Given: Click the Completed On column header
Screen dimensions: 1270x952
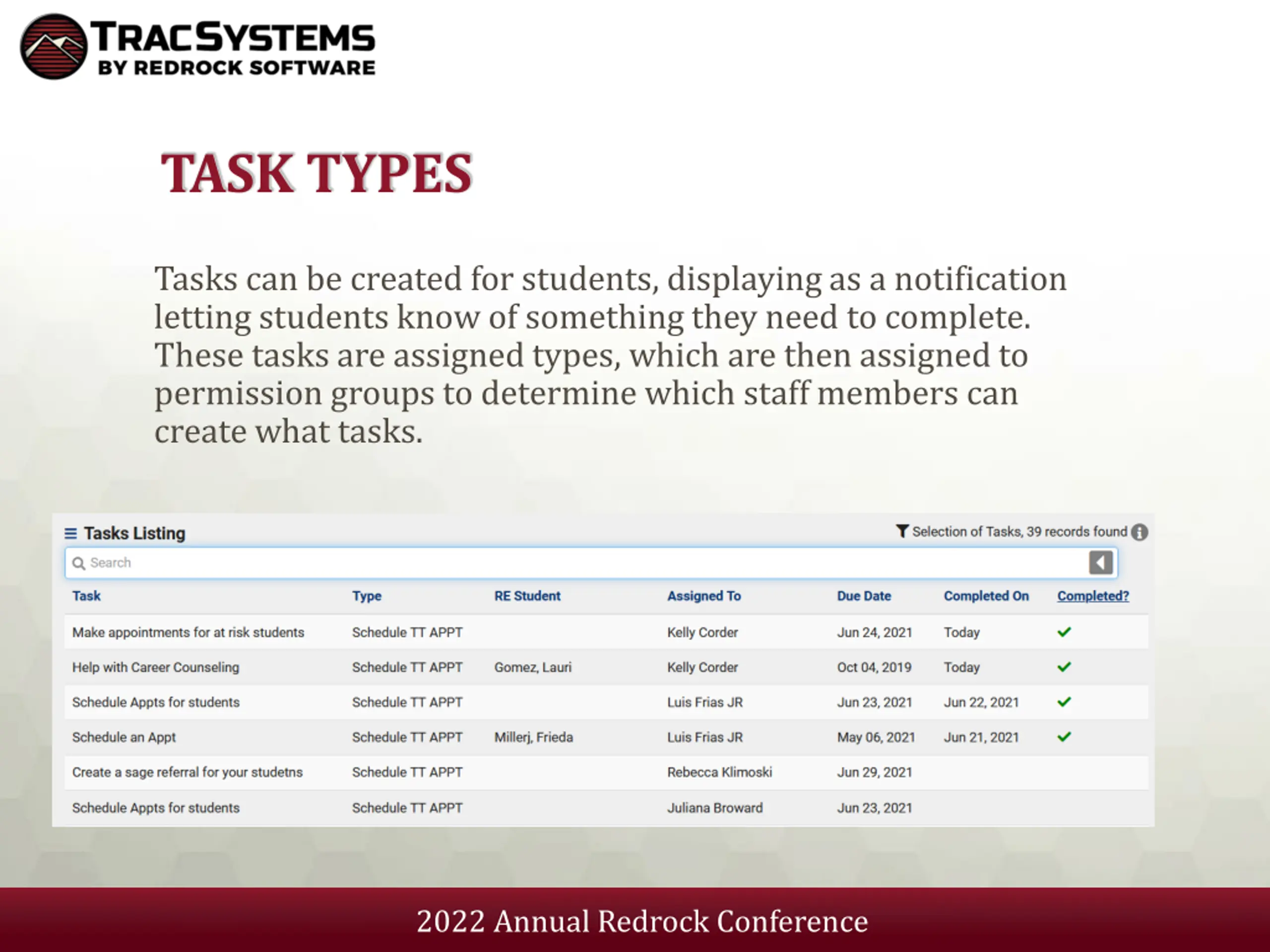Looking at the screenshot, I should 986,596.
